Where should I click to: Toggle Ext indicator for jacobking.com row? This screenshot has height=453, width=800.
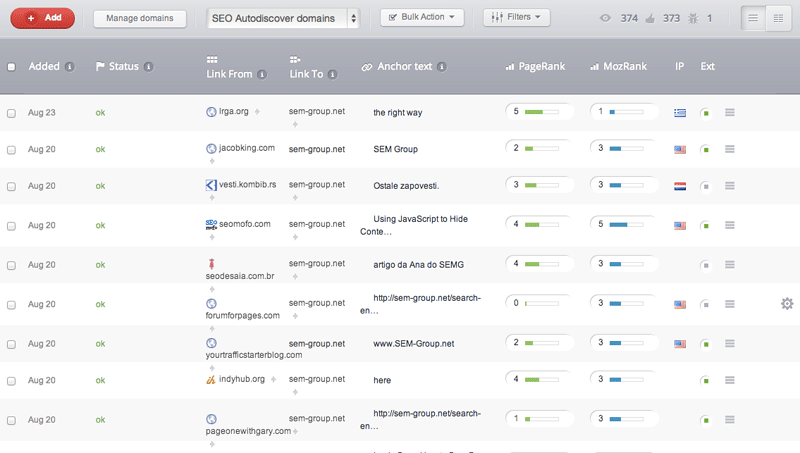coord(706,149)
